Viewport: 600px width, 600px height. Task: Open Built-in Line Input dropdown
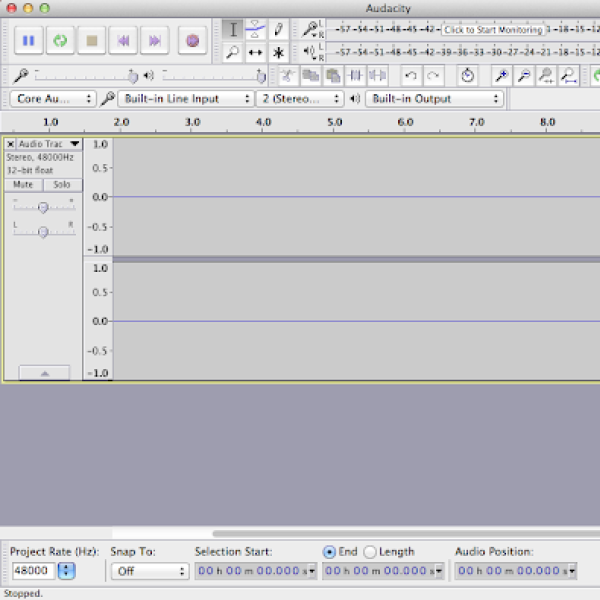[186, 99]
